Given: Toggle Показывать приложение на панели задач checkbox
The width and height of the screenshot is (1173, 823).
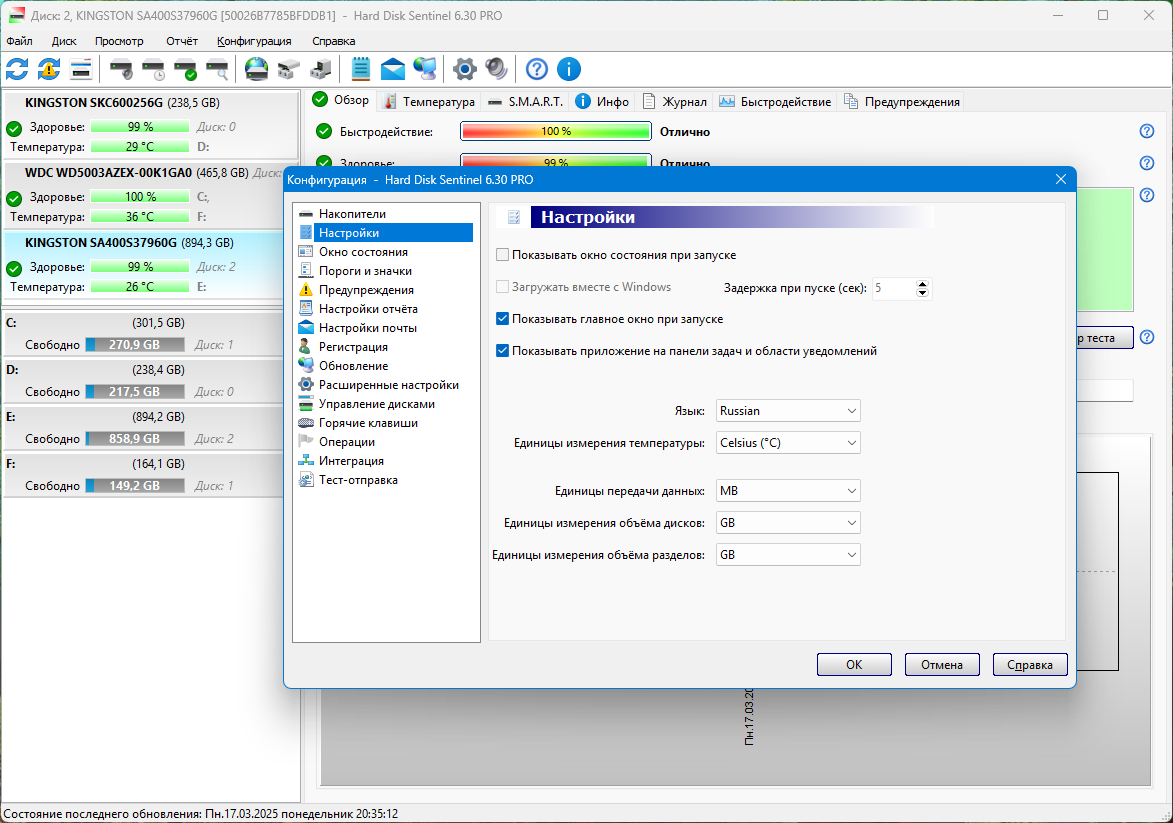Looking at the screenshot, I should [503, 351].
